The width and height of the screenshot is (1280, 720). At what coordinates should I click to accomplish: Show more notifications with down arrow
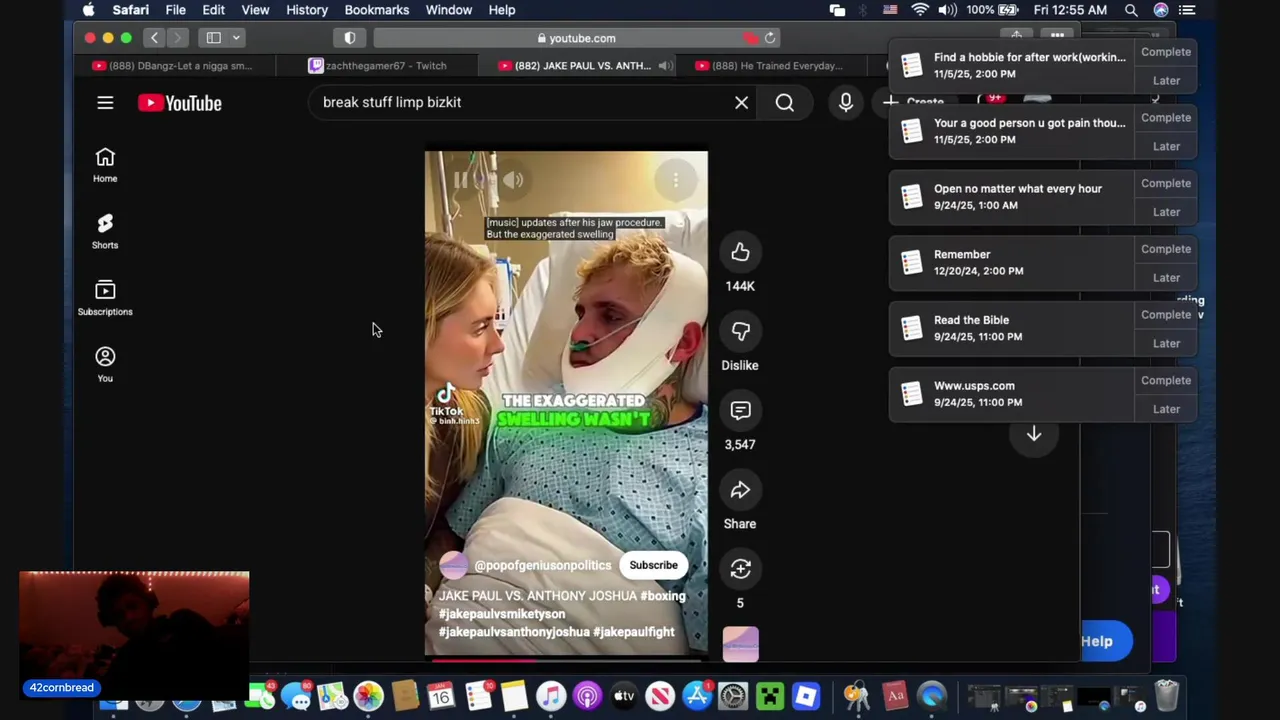pyautogui.click(x=1034, y=434)
